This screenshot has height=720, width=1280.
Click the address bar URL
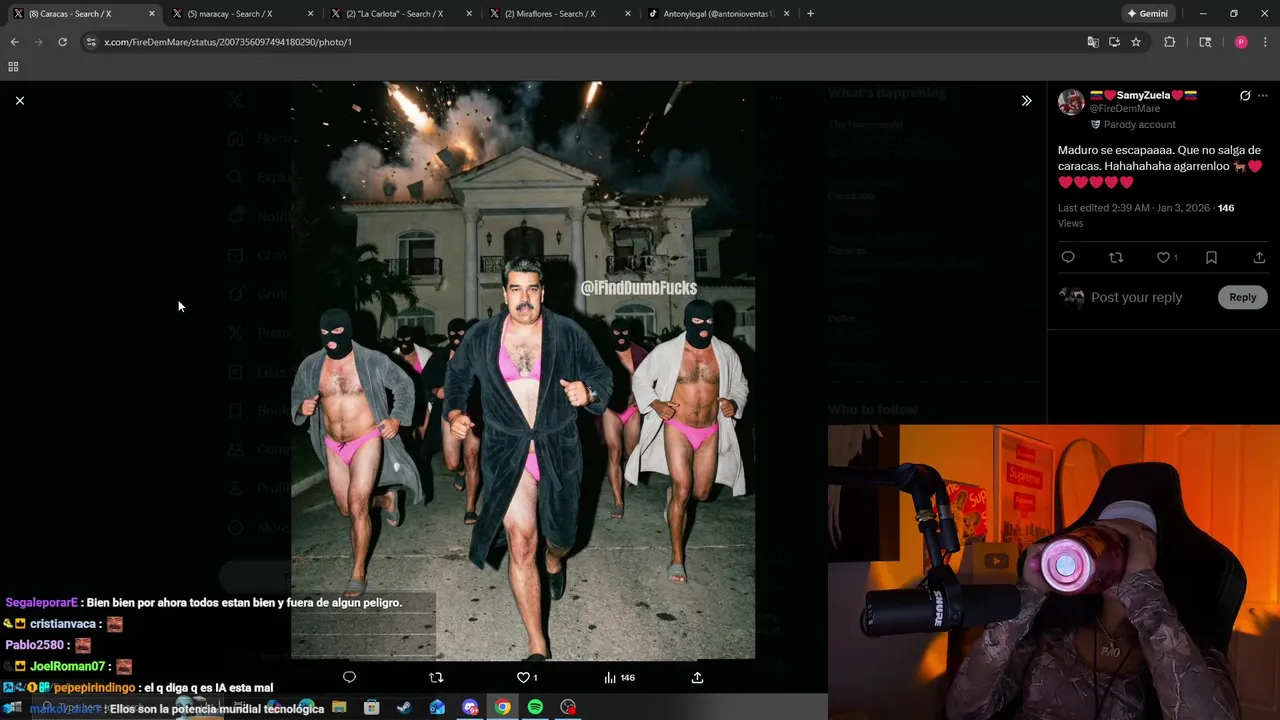(x=228, y=42)
